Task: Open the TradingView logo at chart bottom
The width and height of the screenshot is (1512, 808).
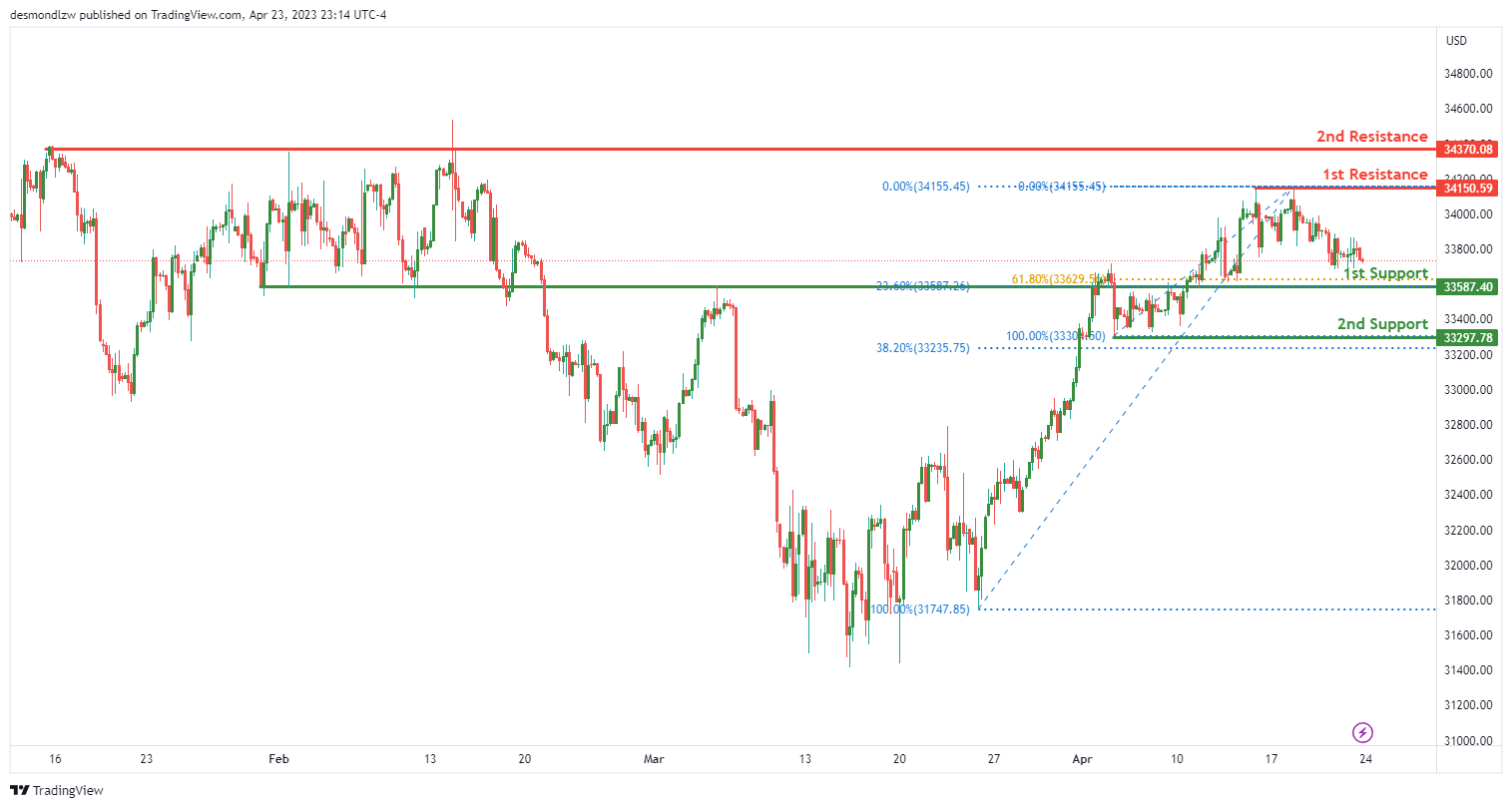Action: coord(57,790)
